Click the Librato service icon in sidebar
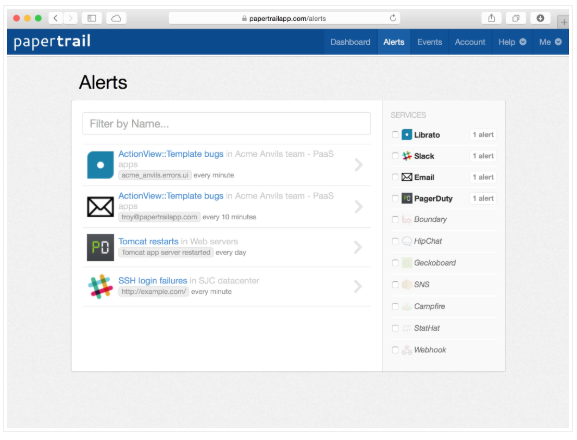 click(407, 135)
